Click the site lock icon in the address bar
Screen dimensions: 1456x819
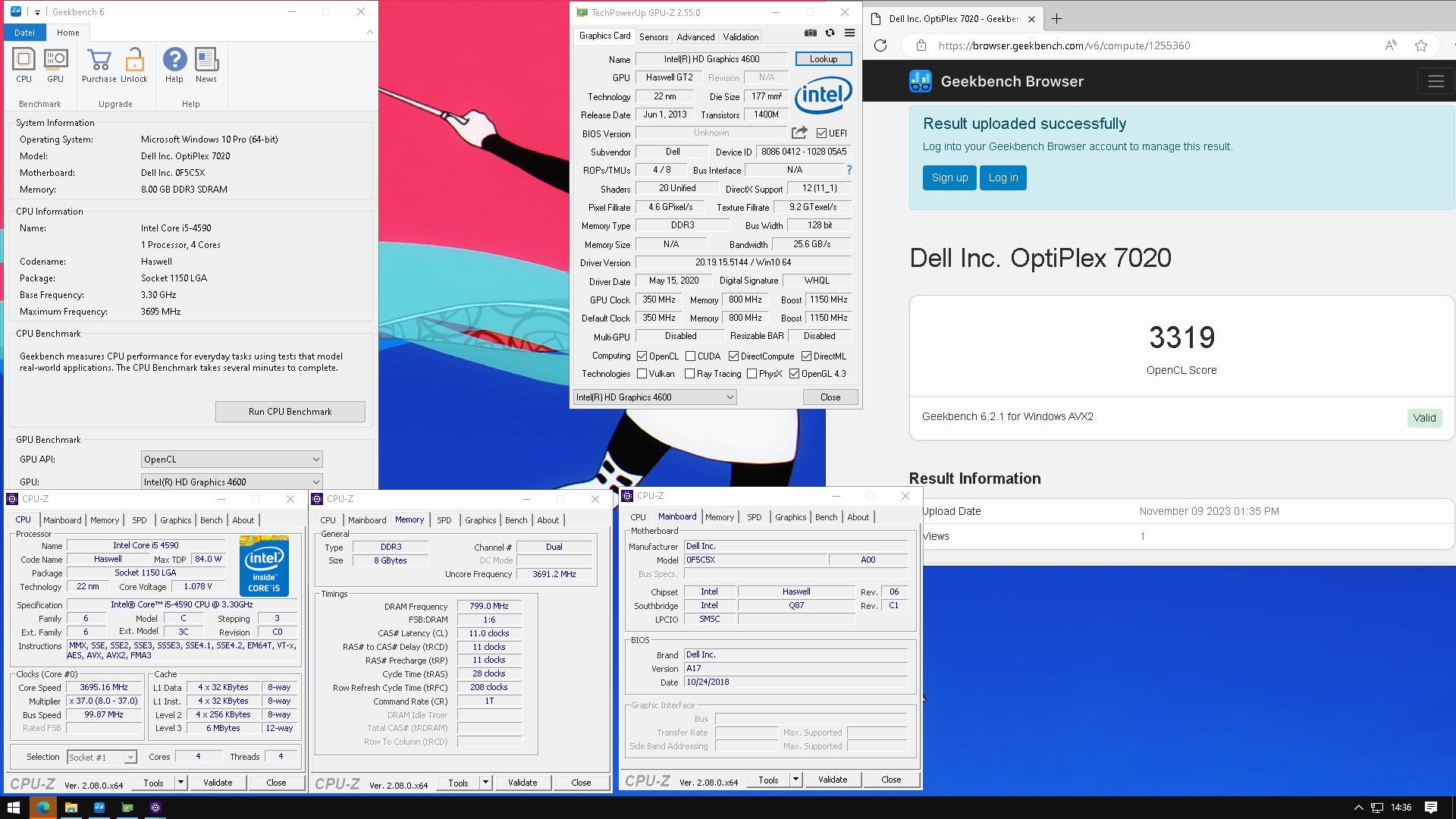[921, 45]
